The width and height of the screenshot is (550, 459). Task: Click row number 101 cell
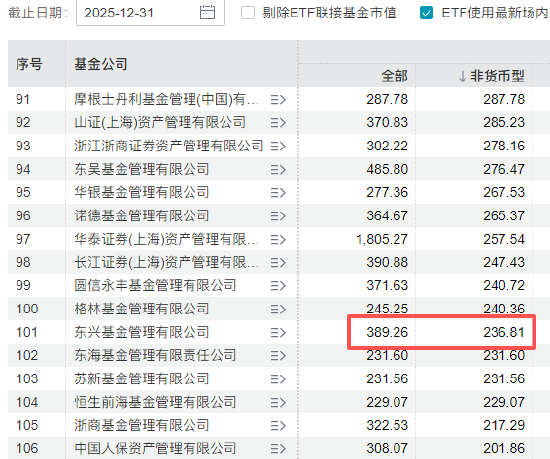point(27,332)
